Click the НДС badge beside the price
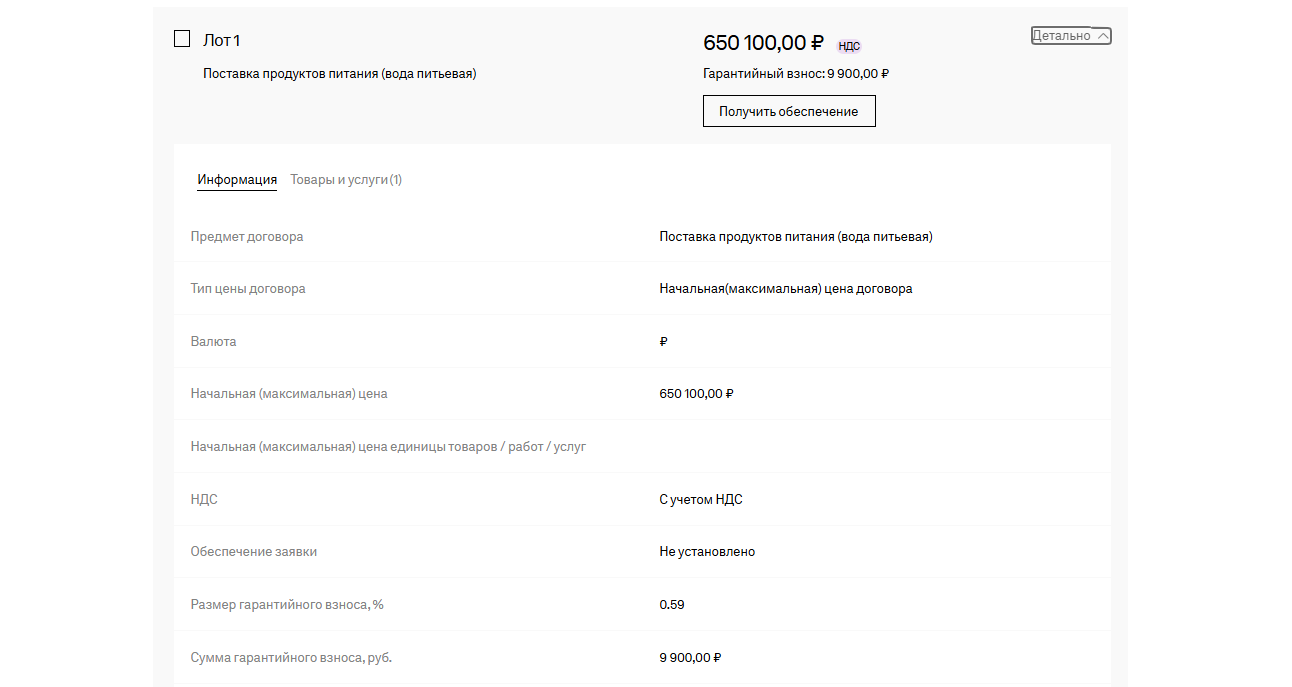The height and width of the screenshot is (687, 1292). [849, 46]
